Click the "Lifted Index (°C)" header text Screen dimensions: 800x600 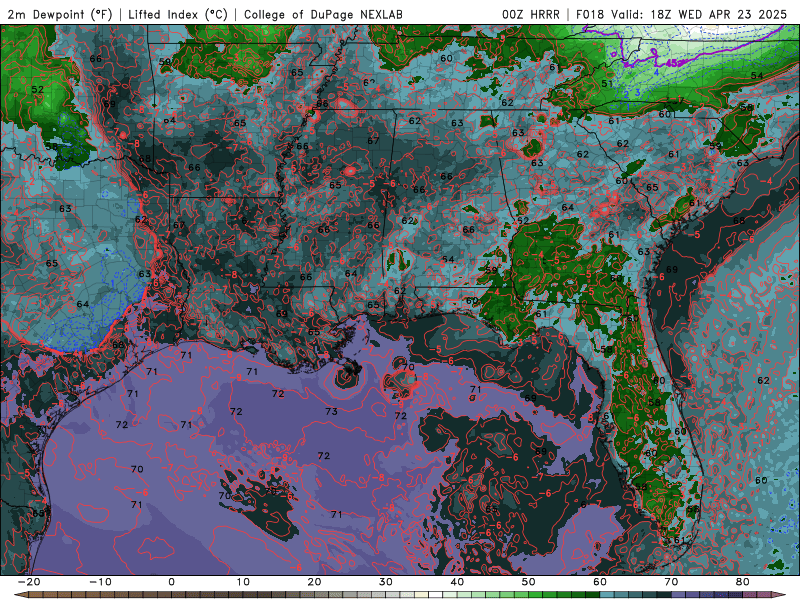point(178,14)
